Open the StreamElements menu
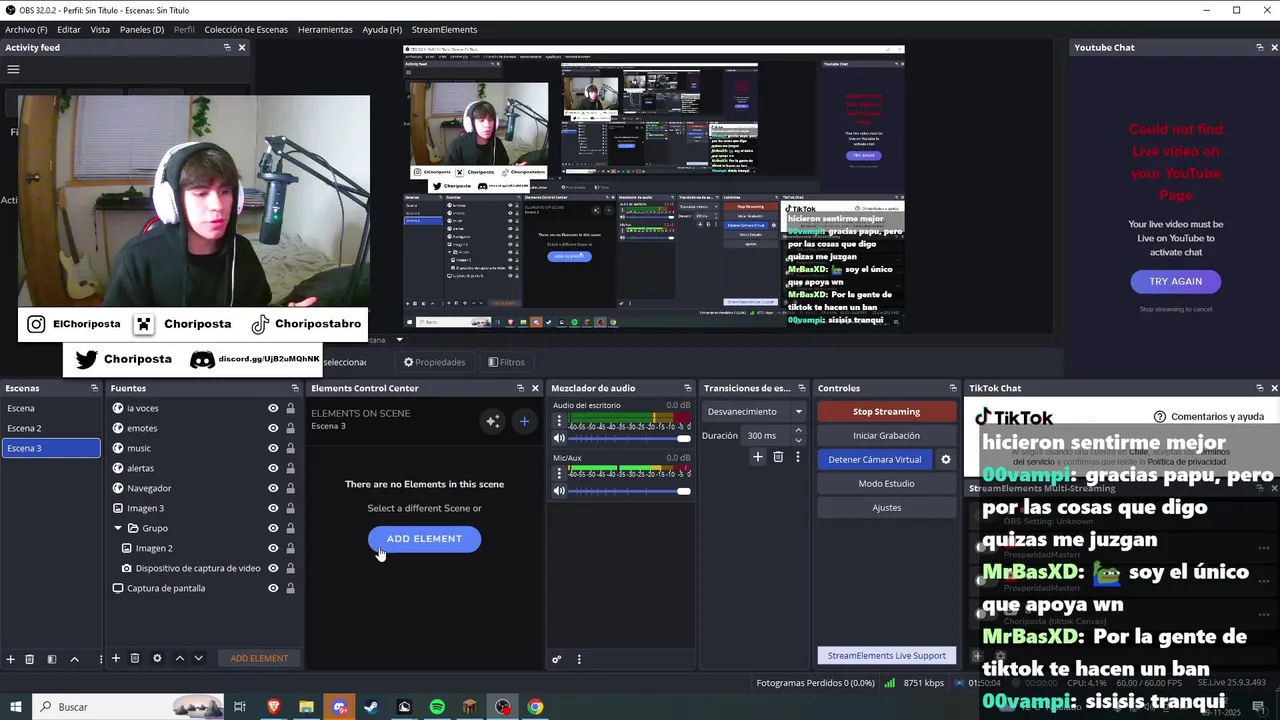Viewport: 1280px width, 720px height. [444, 29]
